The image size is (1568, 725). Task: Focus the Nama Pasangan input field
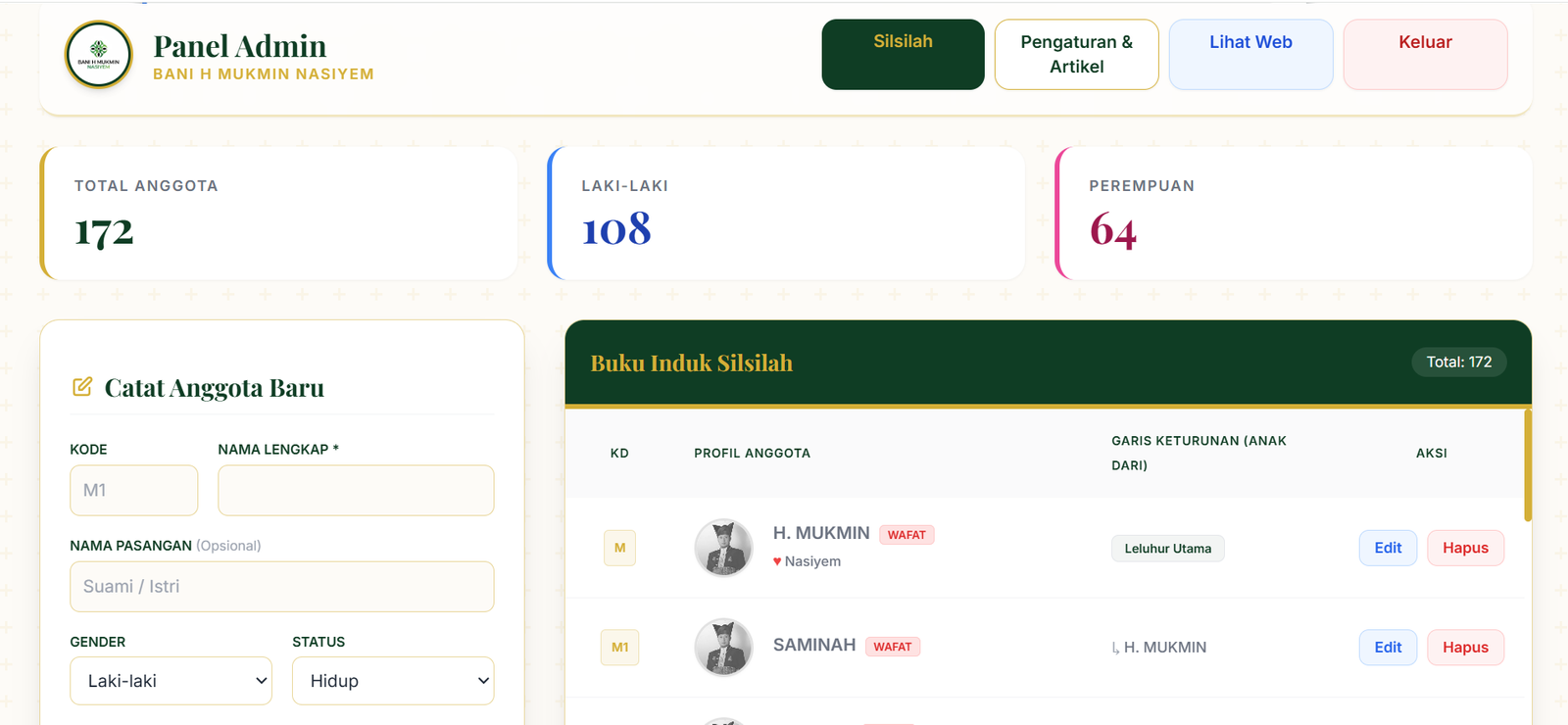[282, 586]
